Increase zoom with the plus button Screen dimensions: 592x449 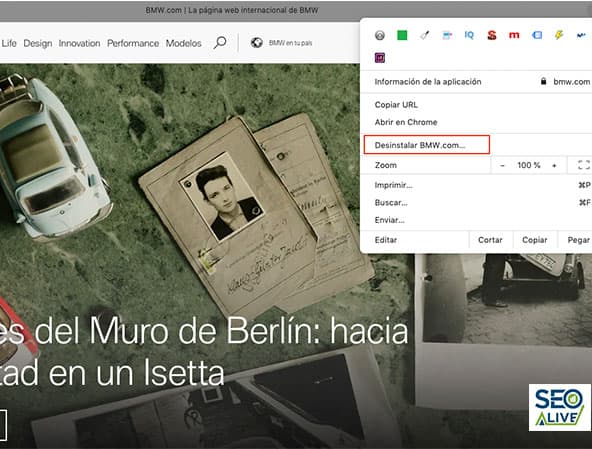[x=554, y=165]
